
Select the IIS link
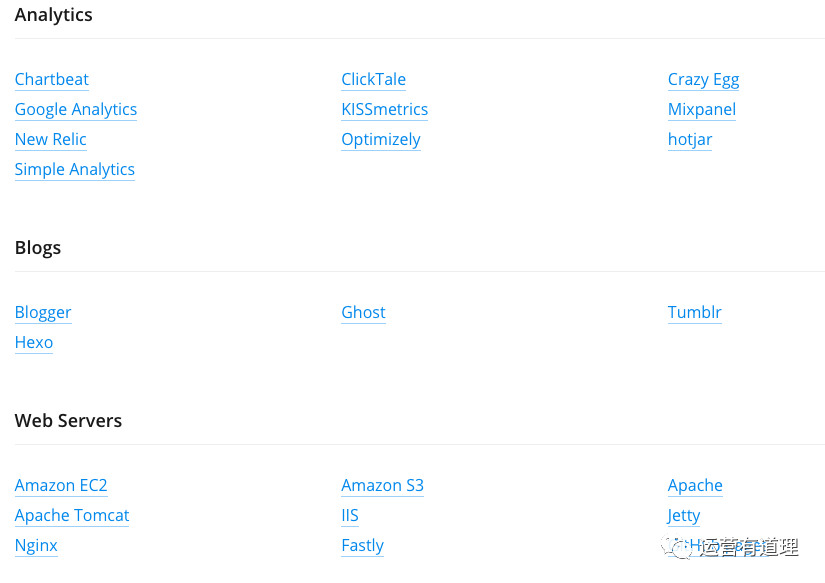coord(349,516)
